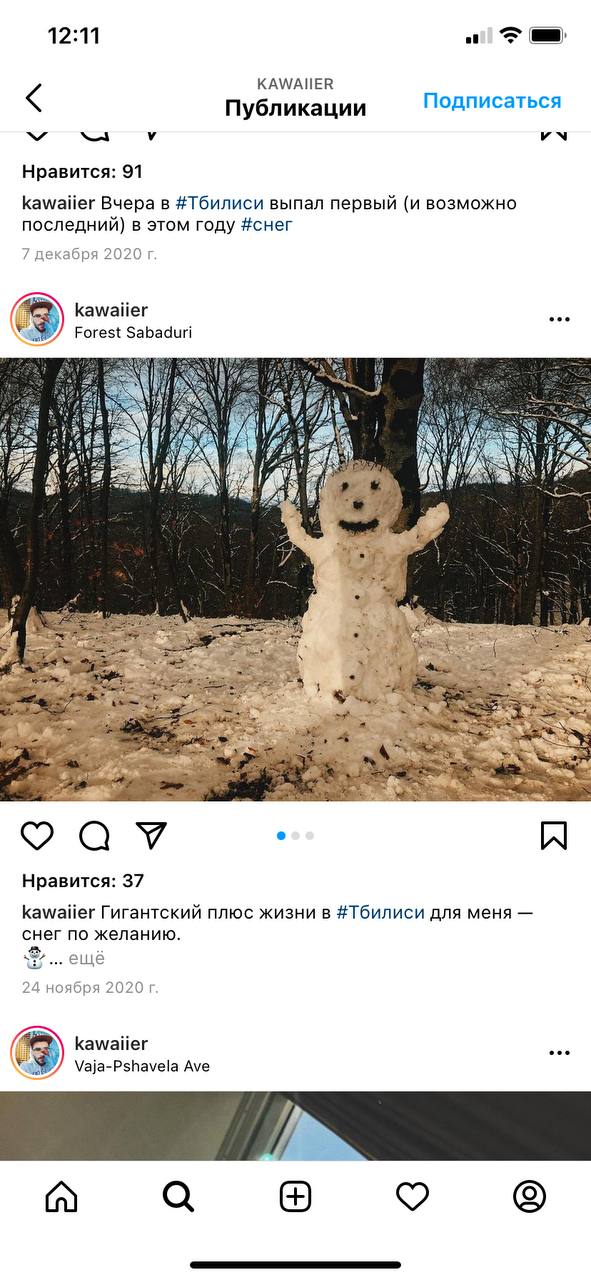The image size is (591, 1280).
Task: Tap the kawaiier avatar on the Forest Sabaduri post
Action: point(37,320)
